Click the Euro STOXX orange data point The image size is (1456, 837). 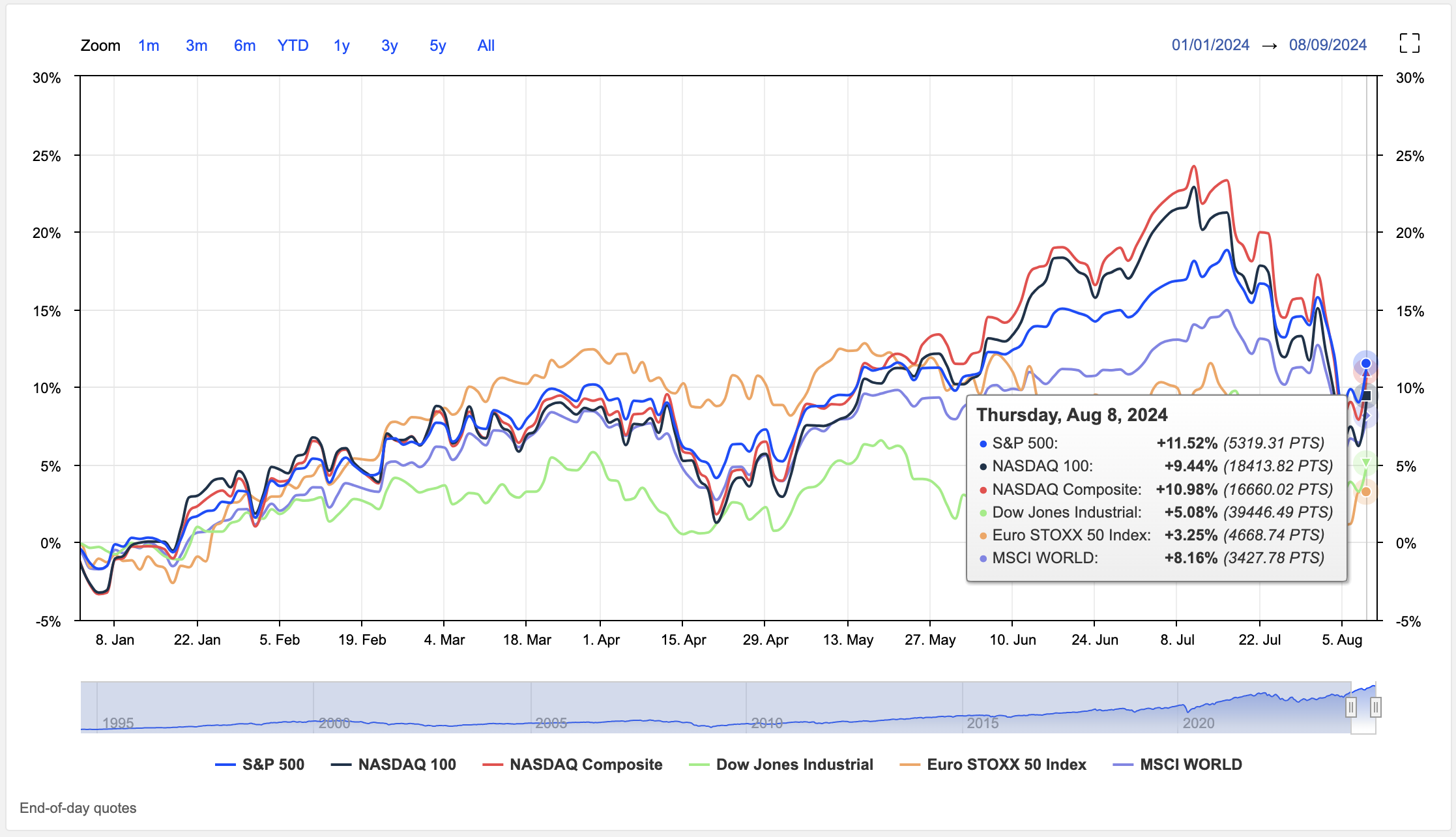pyautogui.click(x=1366, y=492)
